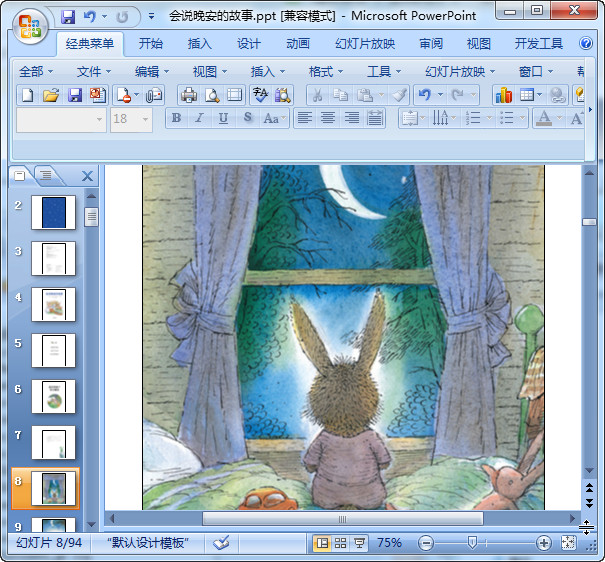The width and height of the screenshot is (605, 562).
Task: Click Undo in quick access toolbar
Action: 89,17
